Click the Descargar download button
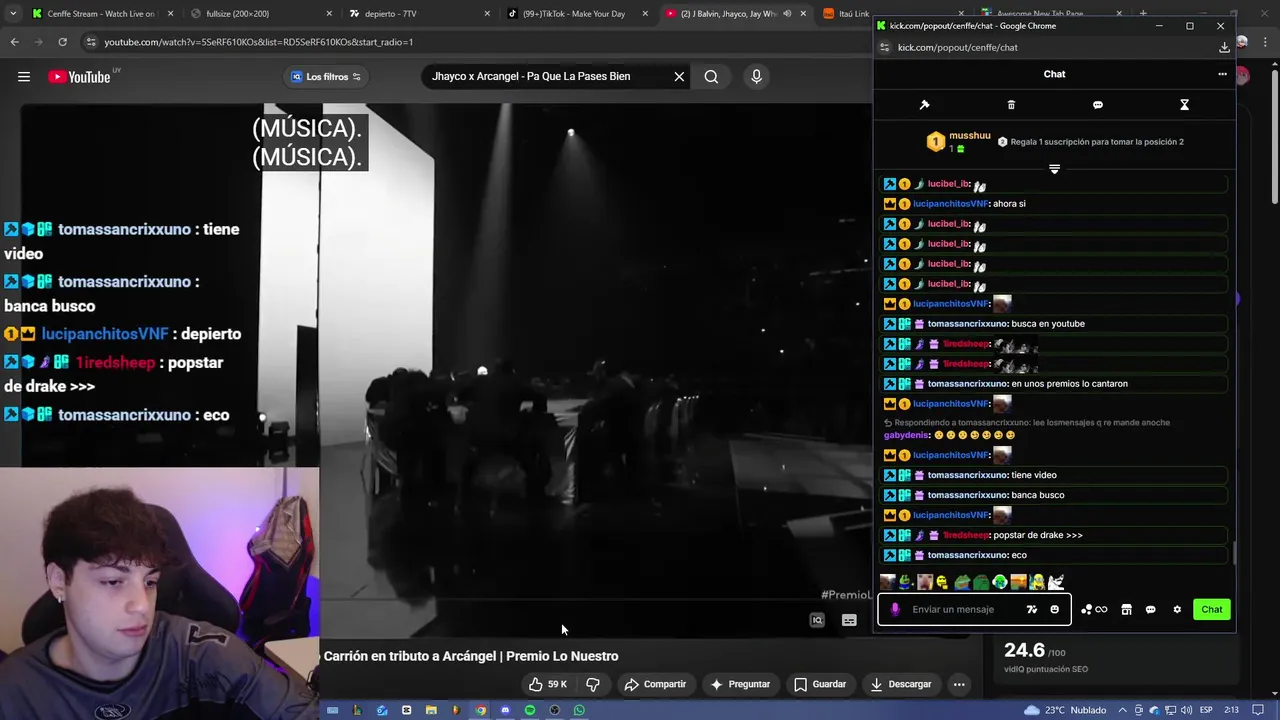1280x720 pixels. 901,684
